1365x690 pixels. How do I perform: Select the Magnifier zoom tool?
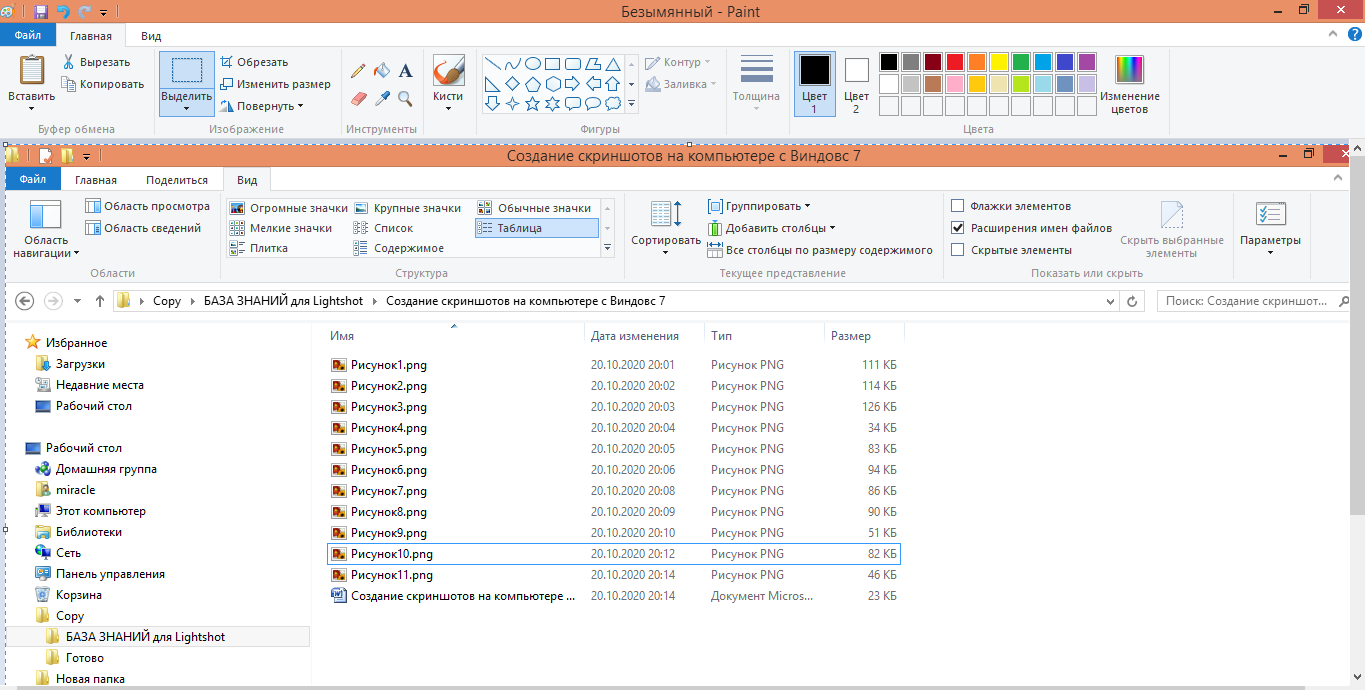[x=405, y=98]
